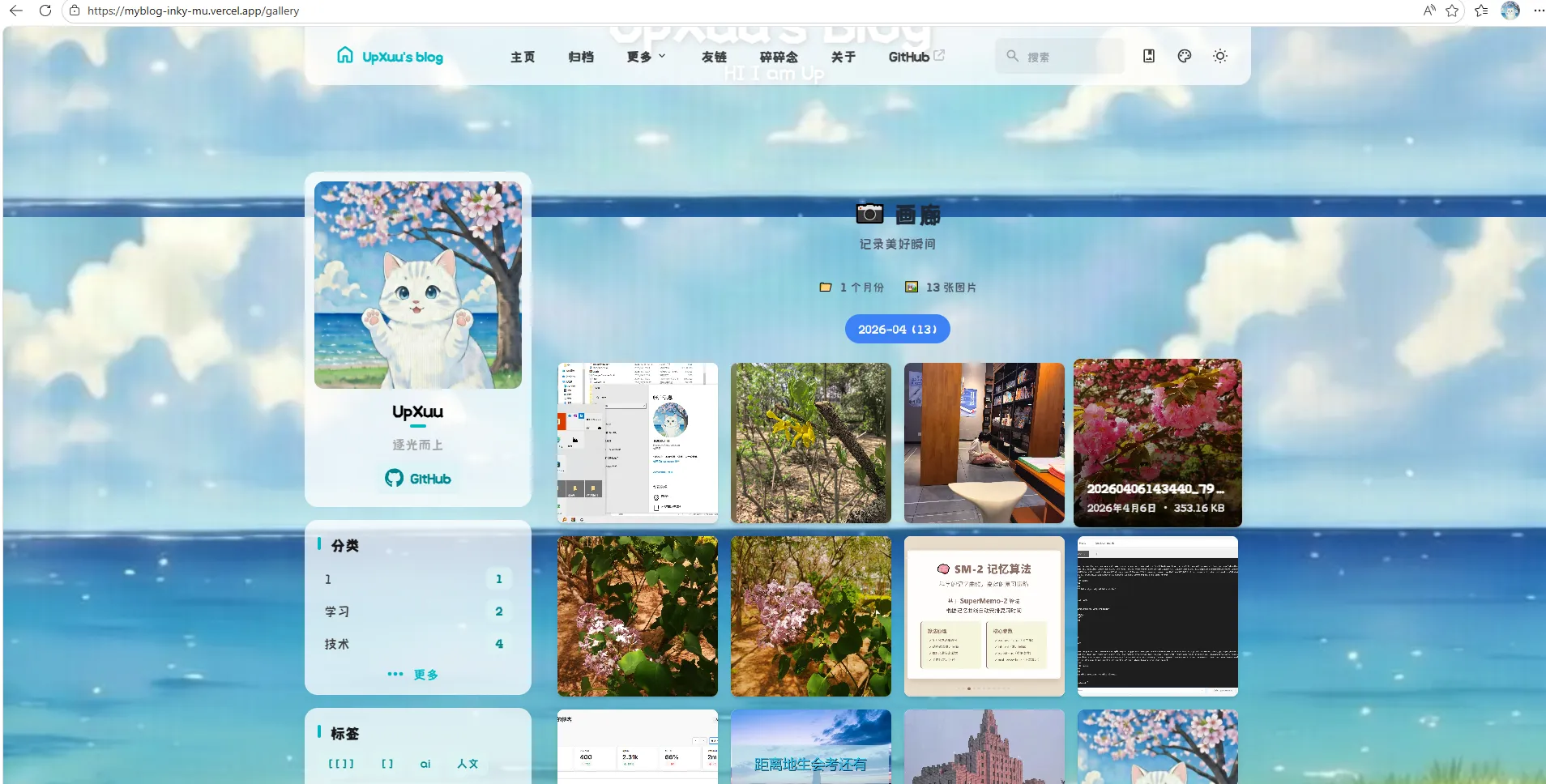Image resolution: width=1546 pixels, height=784 pixels.
Task: Click the address bar URL
Action: 193,11
